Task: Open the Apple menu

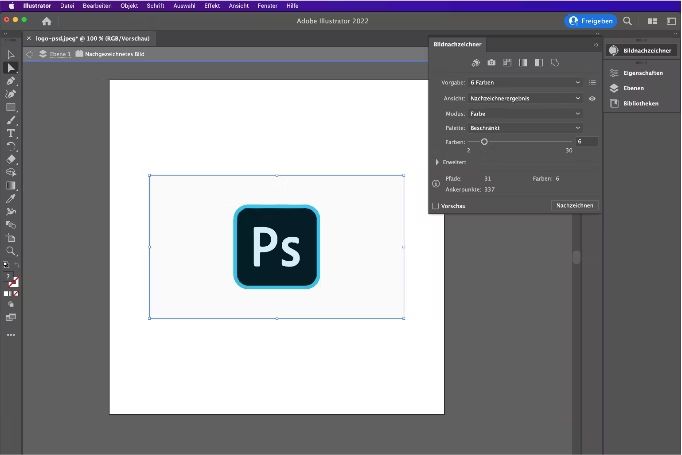Action: [11, 6]
